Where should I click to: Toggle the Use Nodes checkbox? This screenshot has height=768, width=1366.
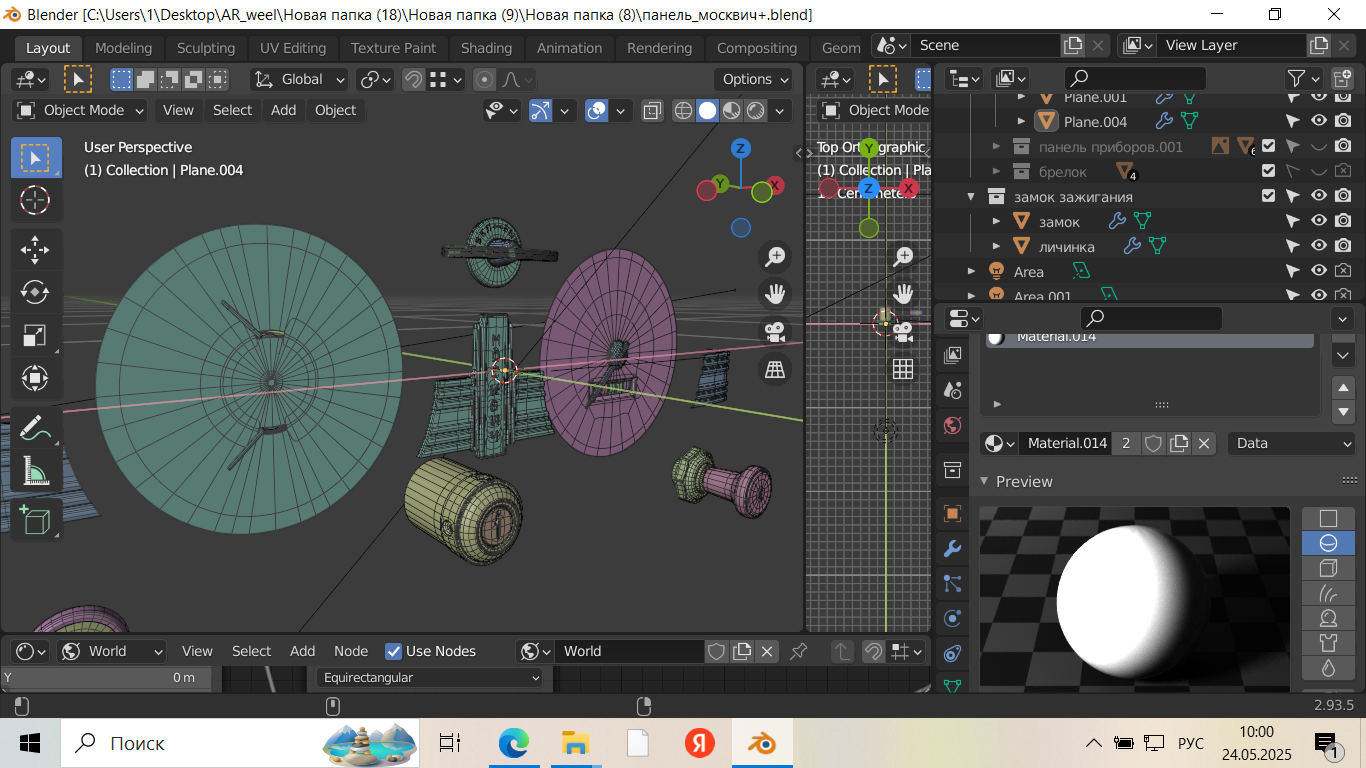pos(394,651)
